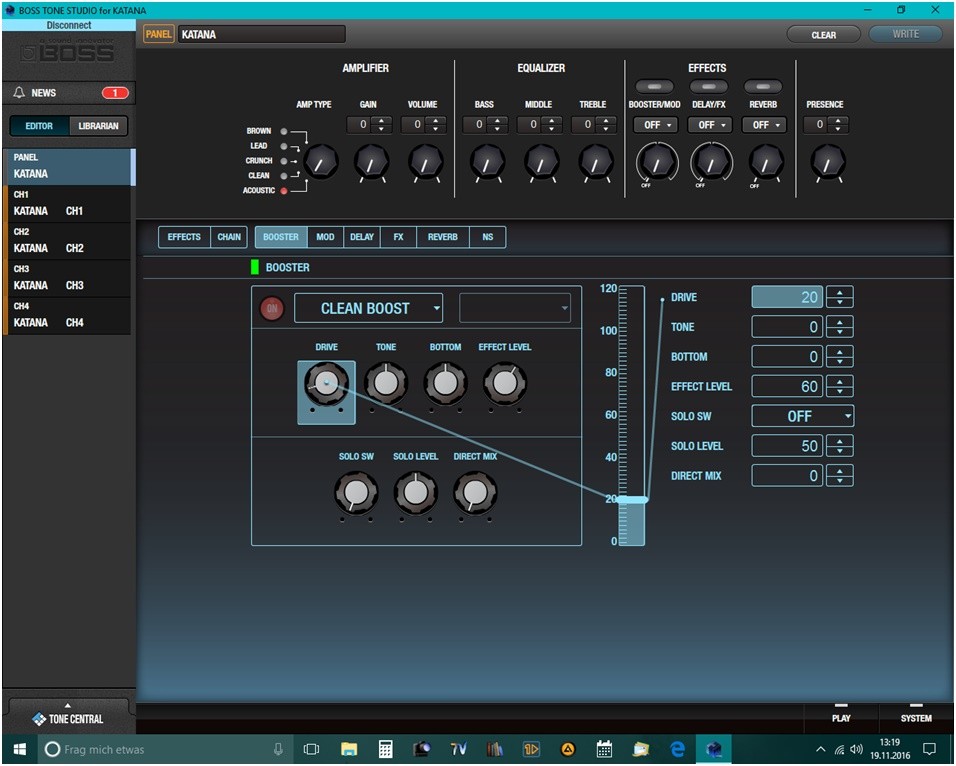The width and height of the screenshot is (956, 766).
Task: Open Tone Central panel
Action: [x=68, y=718]
